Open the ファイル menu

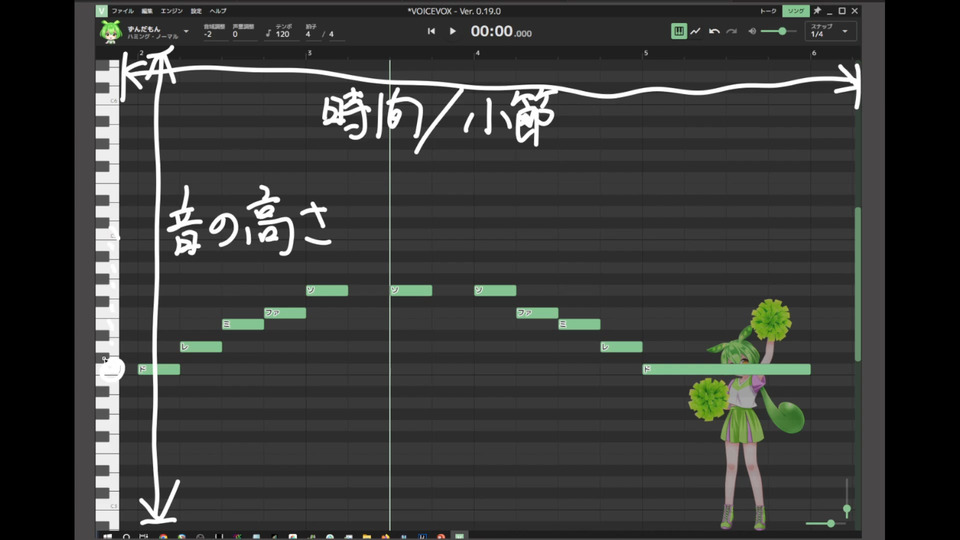point(122,11)
